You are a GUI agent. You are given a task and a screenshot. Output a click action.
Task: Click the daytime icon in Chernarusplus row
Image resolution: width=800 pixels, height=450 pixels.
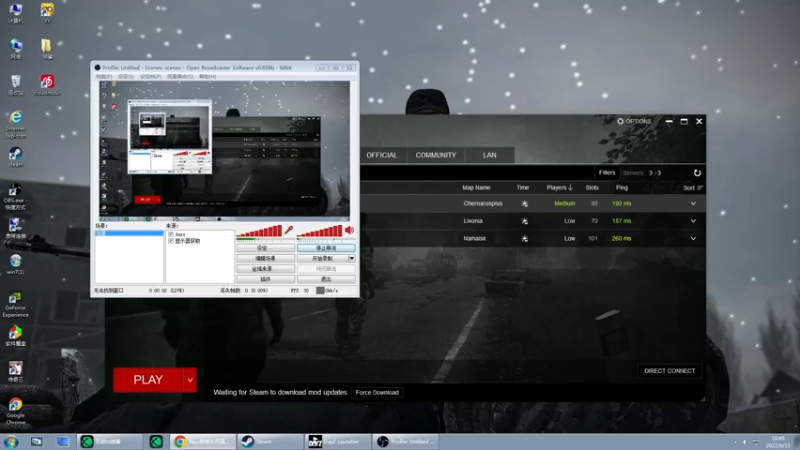524,204
